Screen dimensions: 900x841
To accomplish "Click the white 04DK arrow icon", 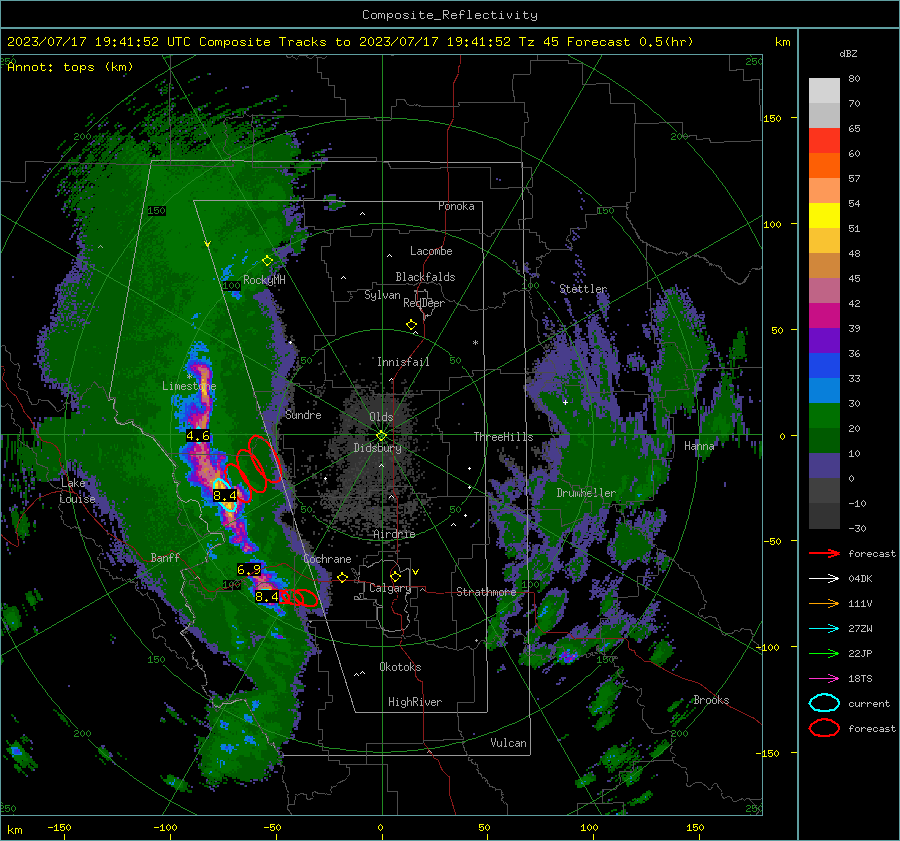I will (x=824, y=578).
